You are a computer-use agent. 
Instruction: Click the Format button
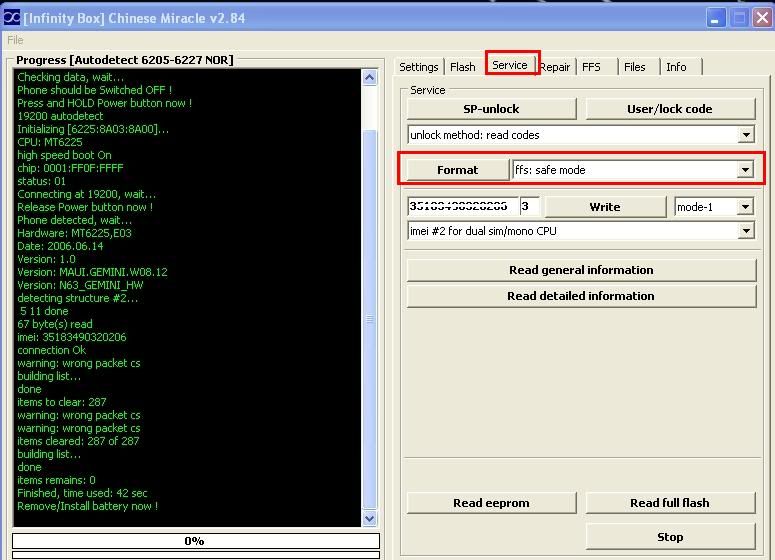coord(457,170)
